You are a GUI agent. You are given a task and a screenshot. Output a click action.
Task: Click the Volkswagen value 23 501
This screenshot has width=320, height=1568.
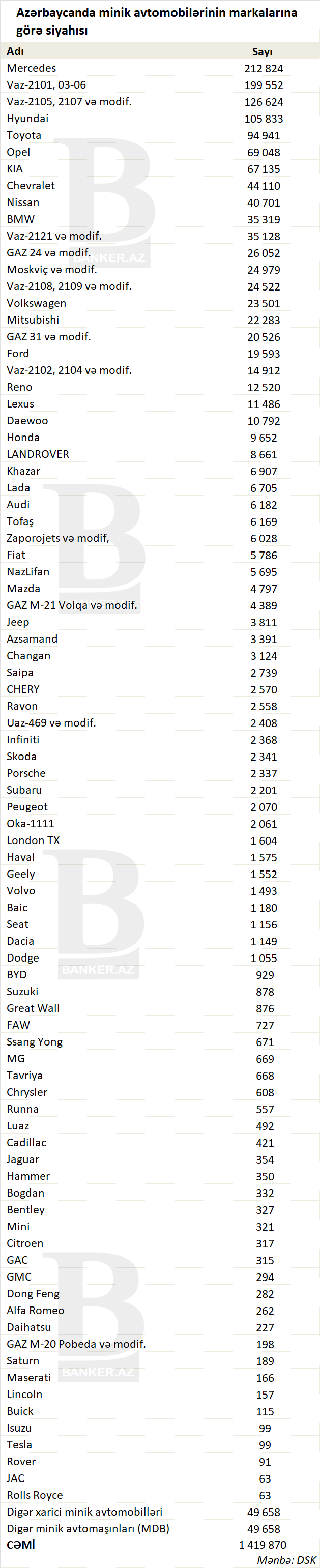[264, 303]
